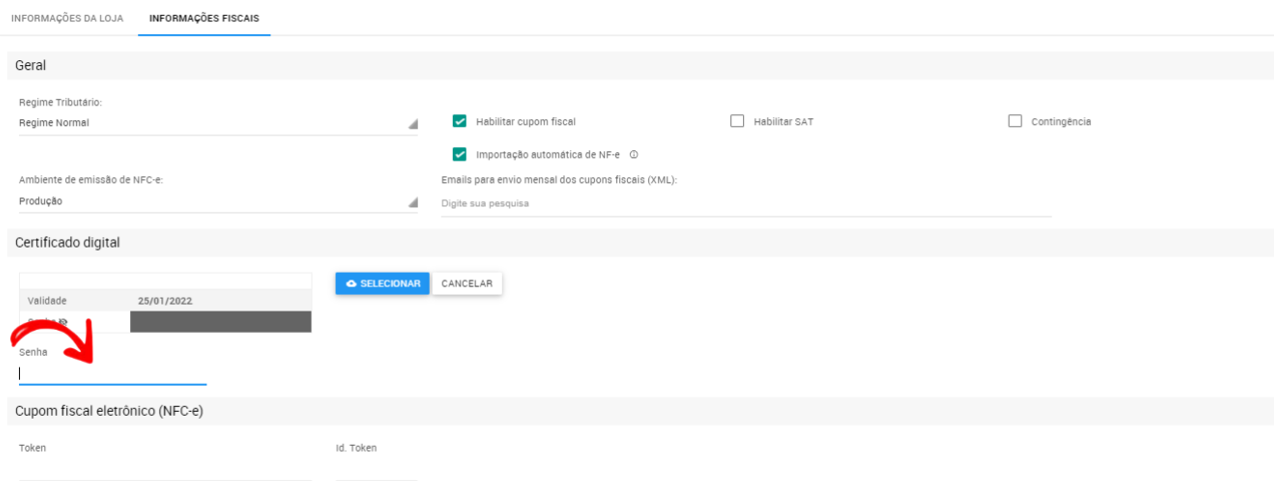
Task: Disable the Habilitar cupom fiscal checkbox
Action: click(460, 122)
